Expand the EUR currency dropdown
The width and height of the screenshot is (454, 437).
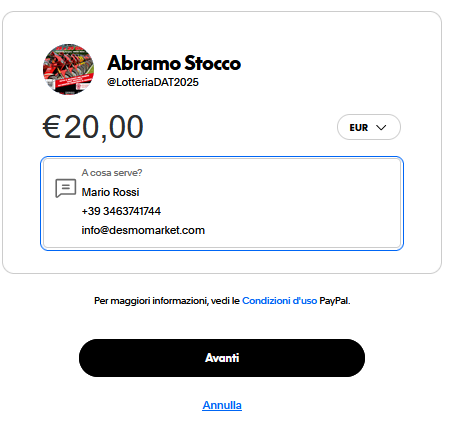369,127
